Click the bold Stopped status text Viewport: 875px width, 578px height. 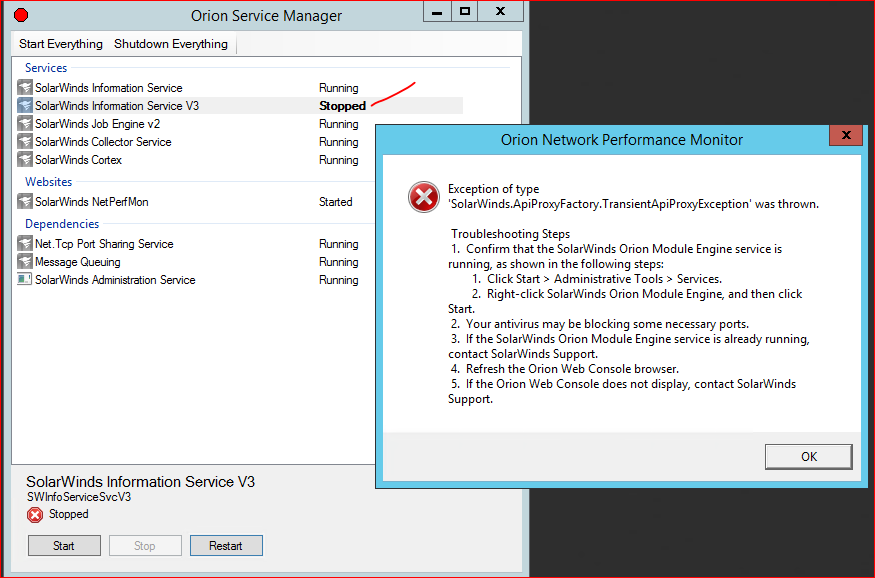coord(342,105)
